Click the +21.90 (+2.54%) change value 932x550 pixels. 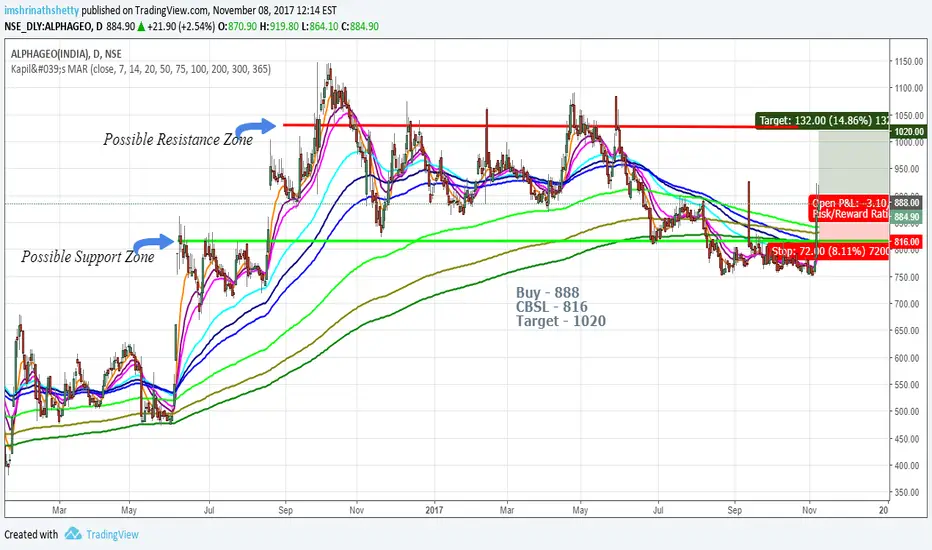click(181, 26)
